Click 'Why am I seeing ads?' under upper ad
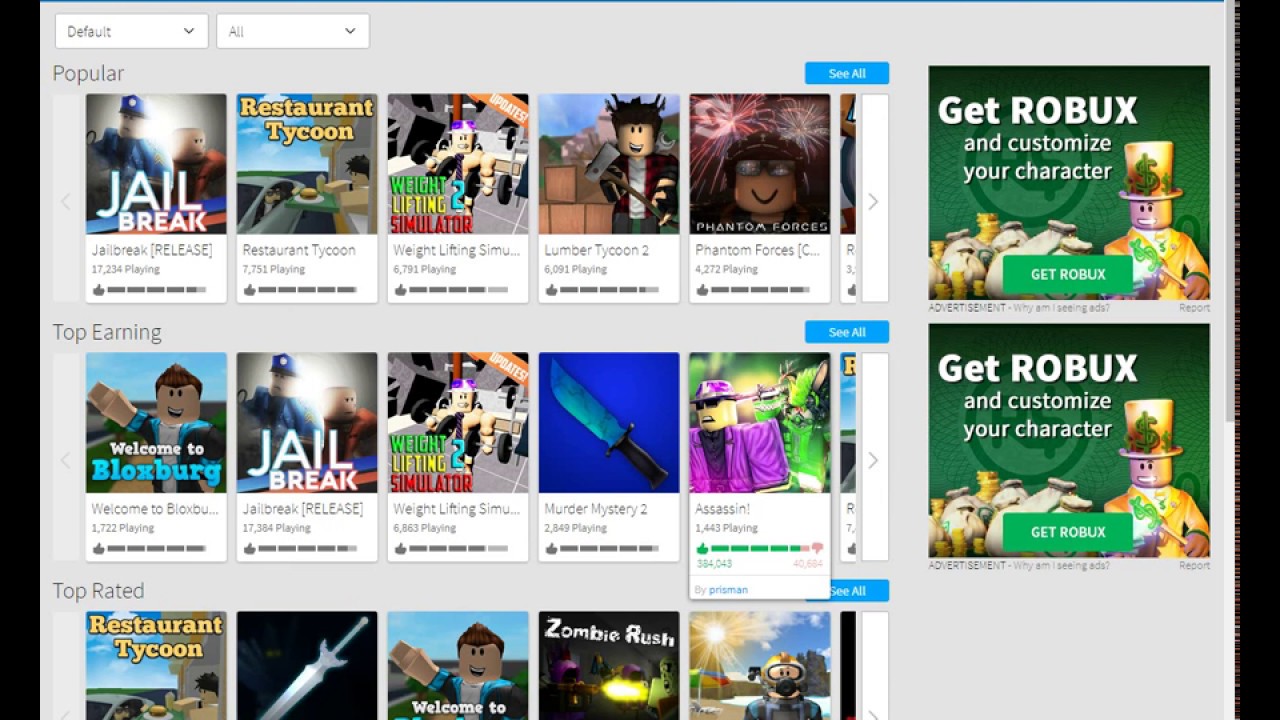1280x720 pixels. pyautogui.click(x=1061, y=308)
